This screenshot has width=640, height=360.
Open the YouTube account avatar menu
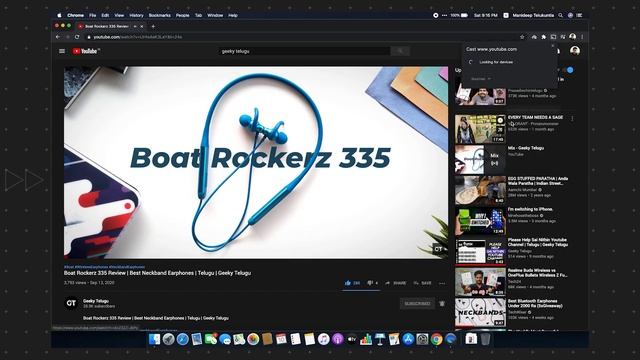[x=575, y=51]
